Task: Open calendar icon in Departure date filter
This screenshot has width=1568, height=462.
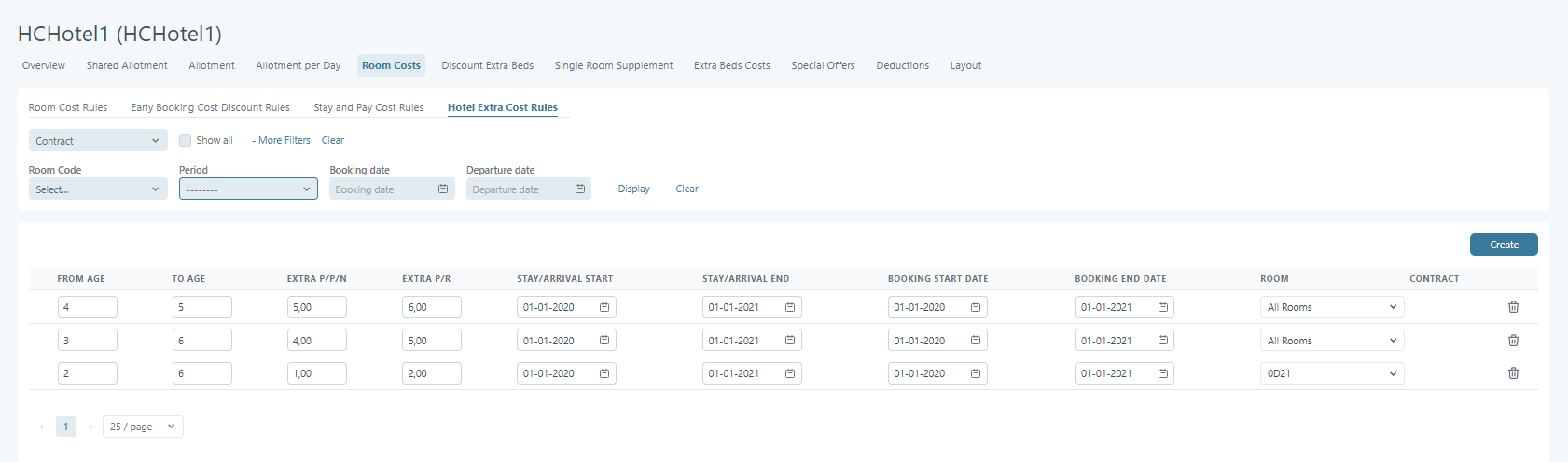Action: (x=580, y=189)
